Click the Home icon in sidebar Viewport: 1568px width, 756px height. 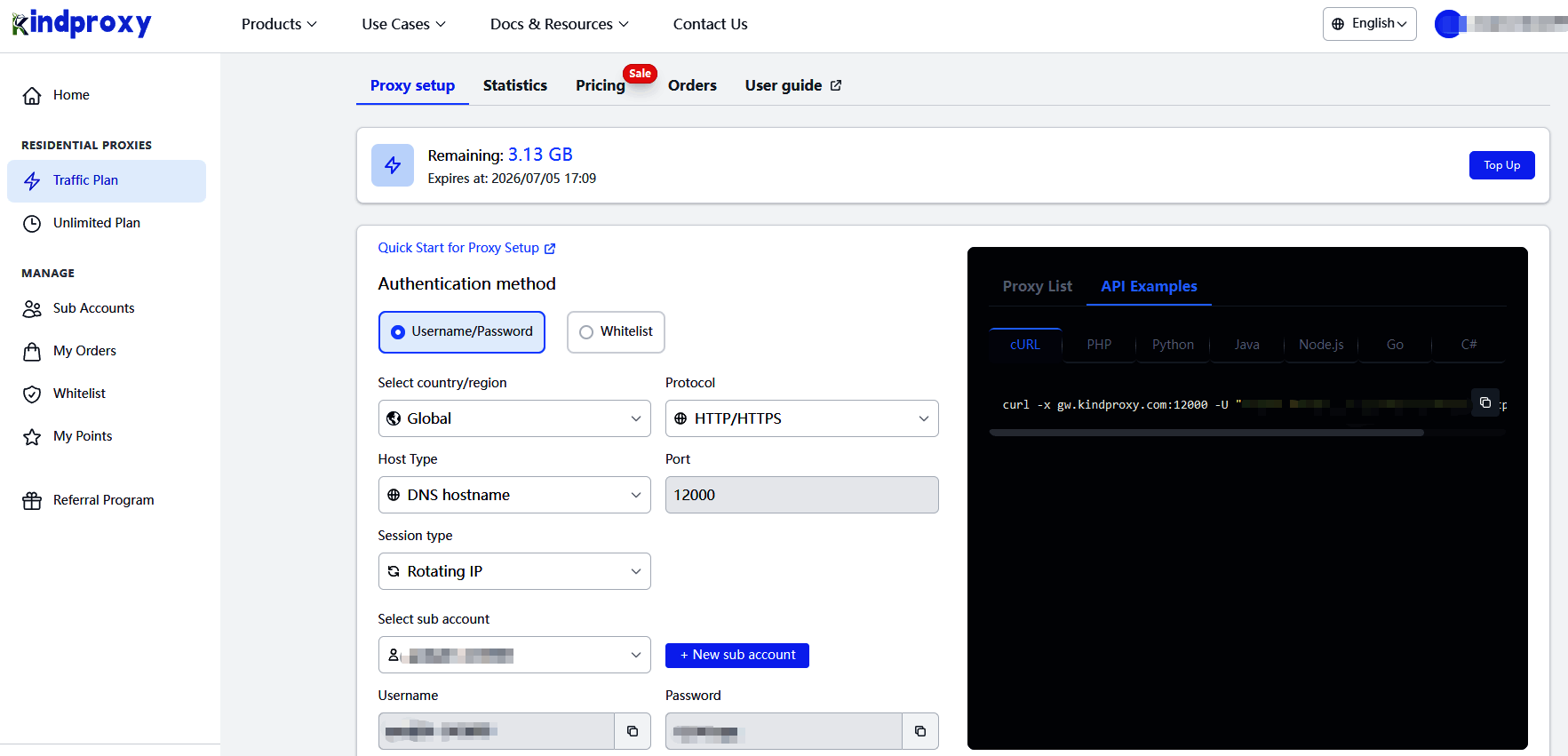32,96
